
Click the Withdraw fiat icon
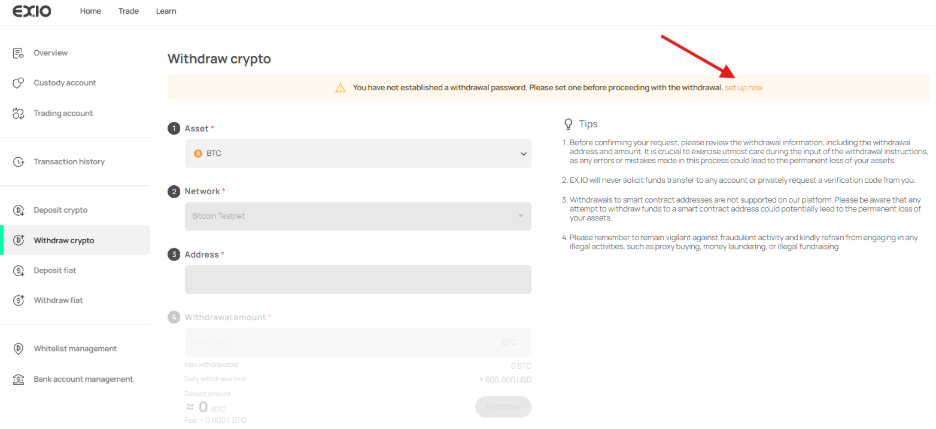coord(18,300)
